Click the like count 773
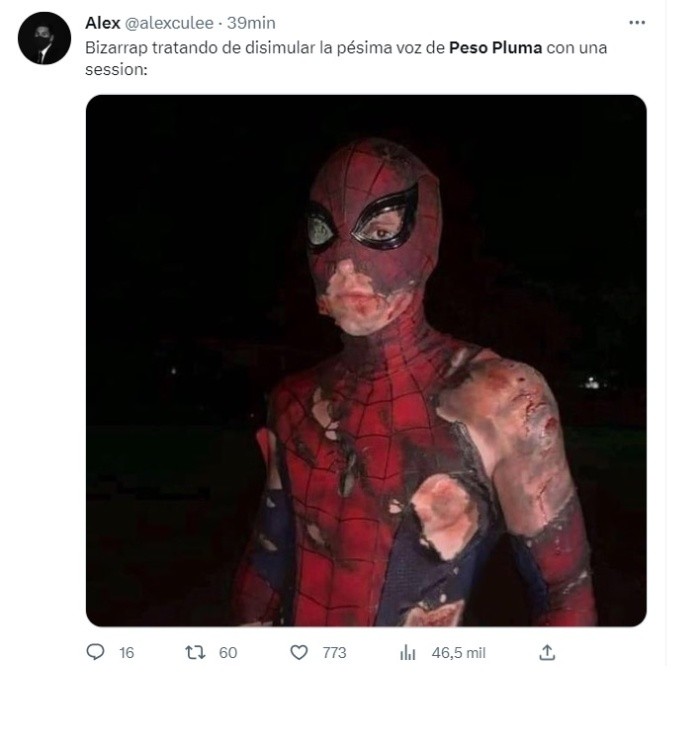The image size is (700, 743). (335, 652)
